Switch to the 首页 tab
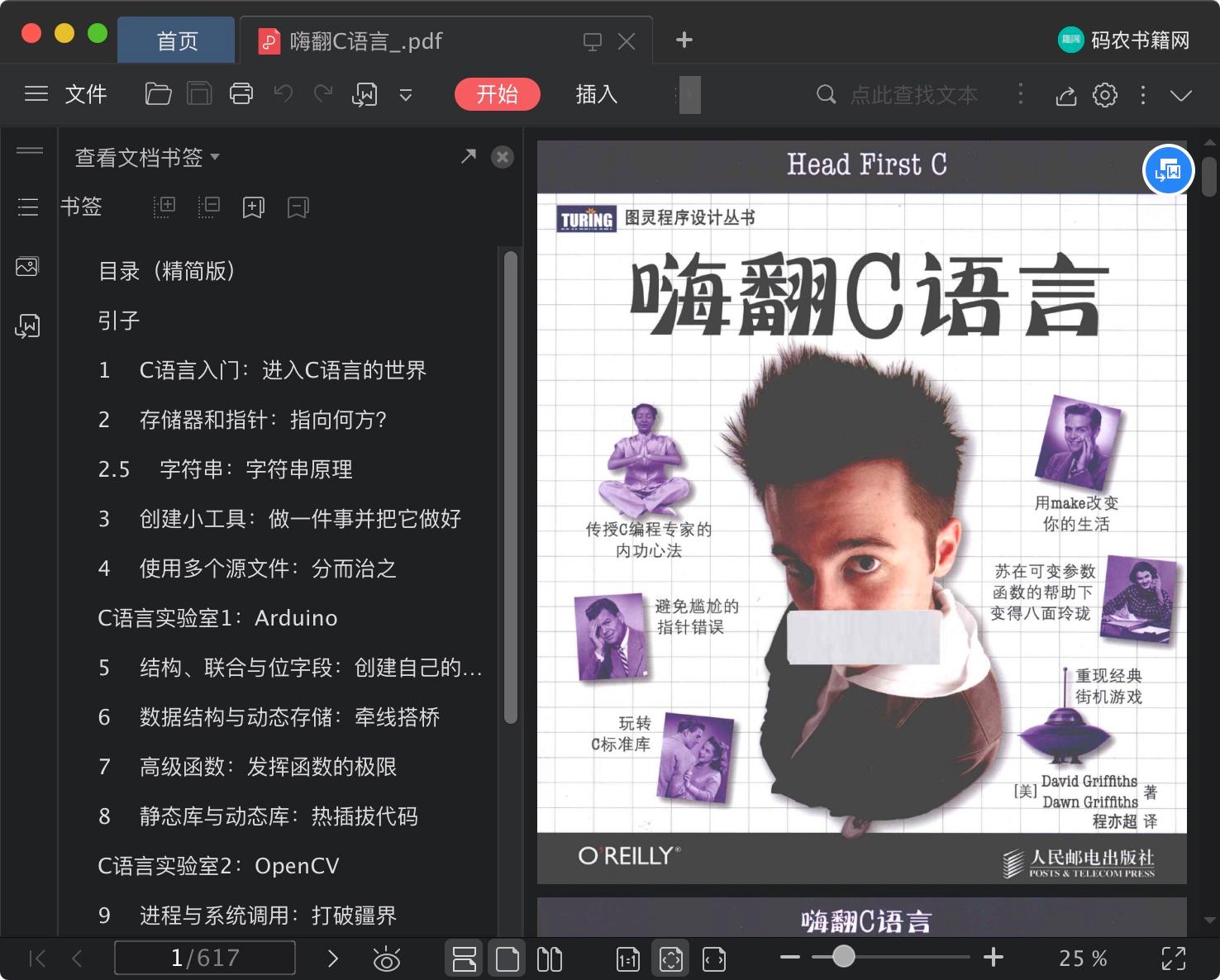Image resolution: width=1220 pixels, height=980 pixels. tap(177, 40)
